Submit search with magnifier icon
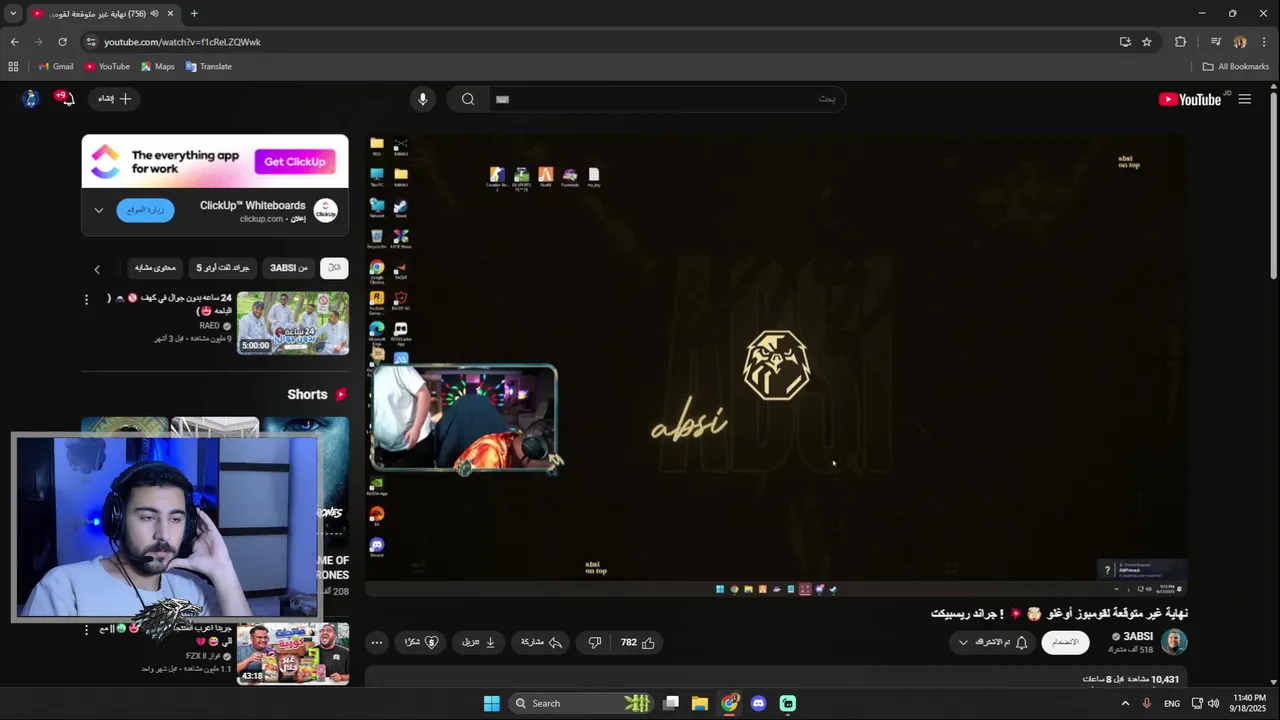This screenshot has height=720, width=1280. [467, 99]
